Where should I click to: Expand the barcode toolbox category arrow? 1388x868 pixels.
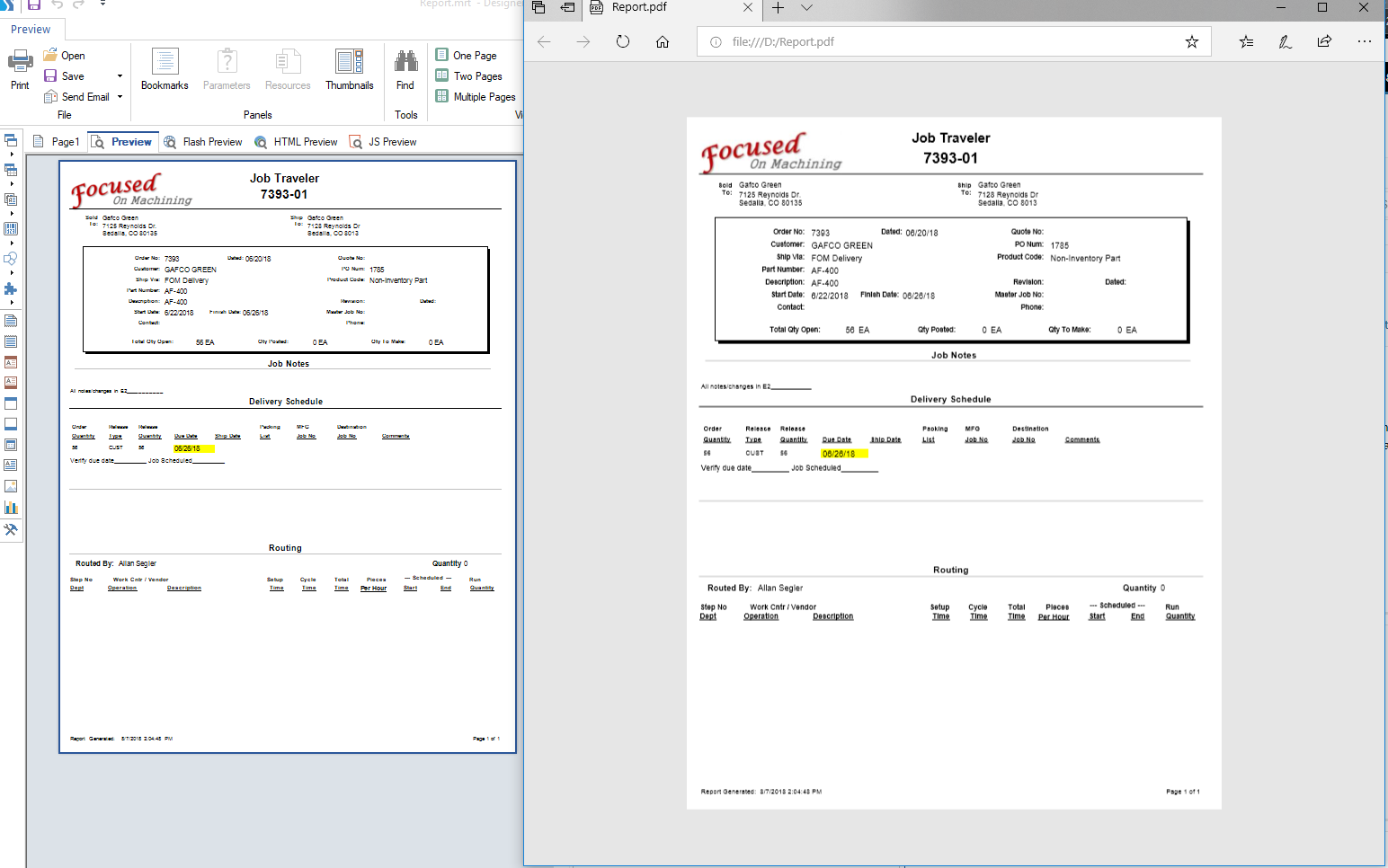[11, 243]
